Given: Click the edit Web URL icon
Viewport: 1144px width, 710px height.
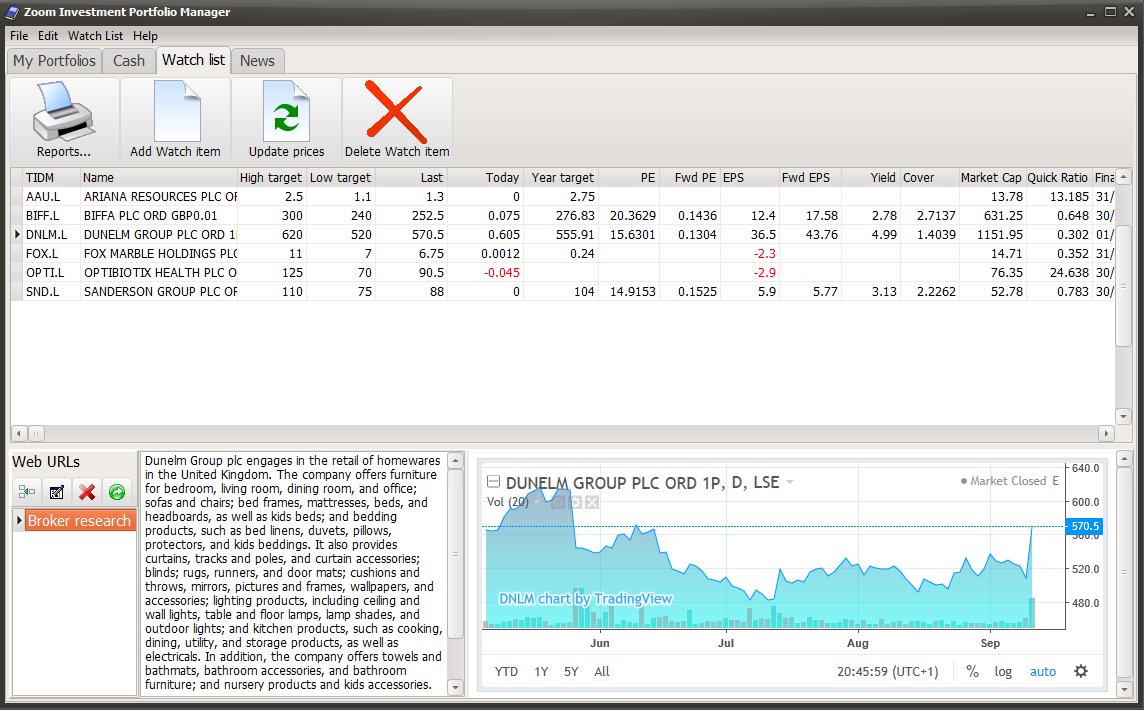Looking at the screenshot, I should pyautogui.click(x=57, y=492).
